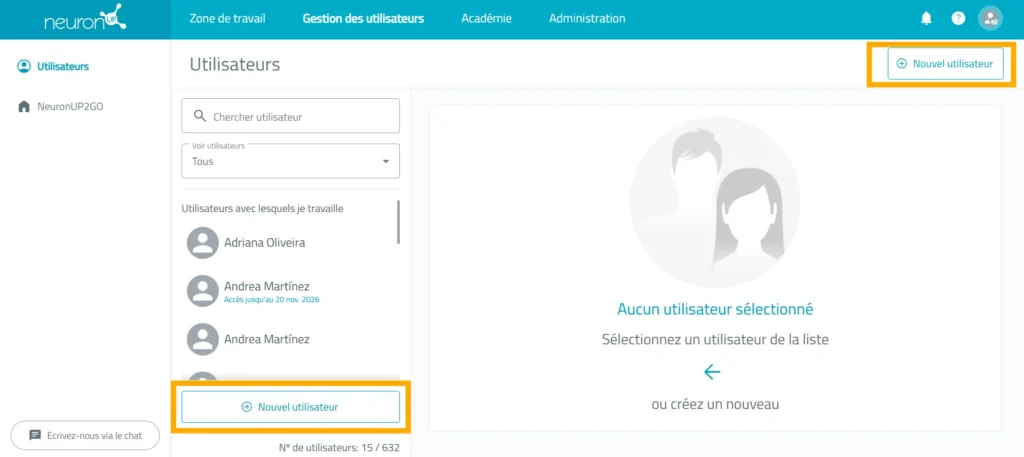Click the teal left arrow icon
Image resolution: width=1024 pixels, height=457 pixels.
pyautogui.click(x=712, y=372)
